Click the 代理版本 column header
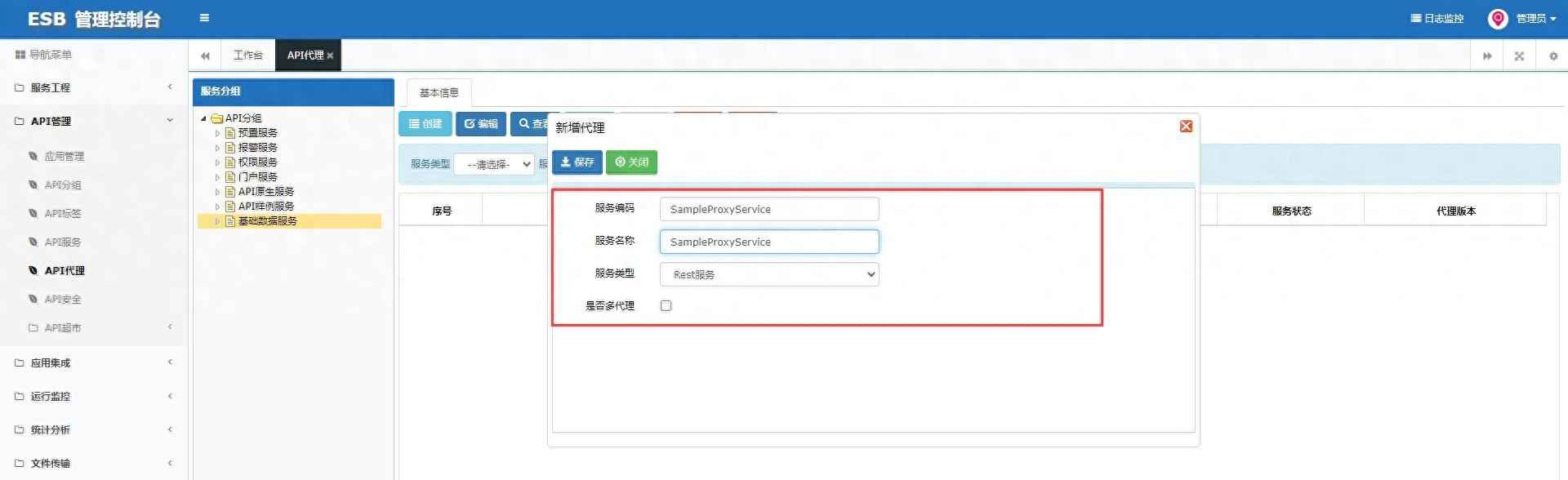Image resolution: width=1568 pixels, height=480 pixels. click(1456, 211)
